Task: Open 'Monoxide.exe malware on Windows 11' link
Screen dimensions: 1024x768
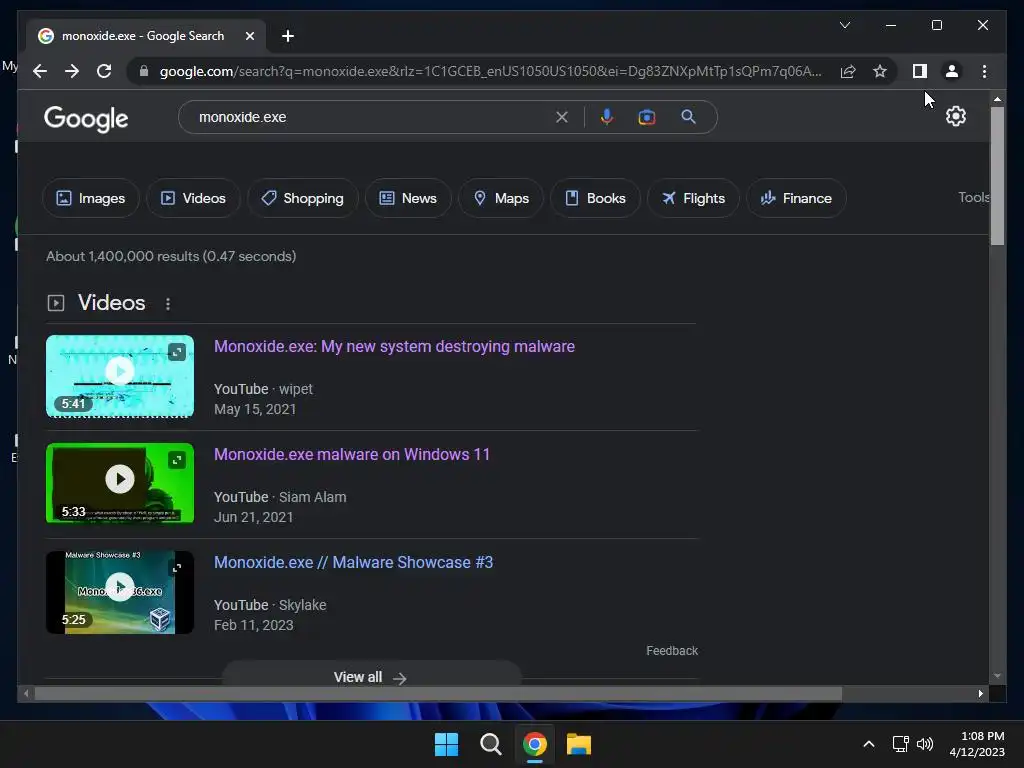Action: click(x=352, y=454)
